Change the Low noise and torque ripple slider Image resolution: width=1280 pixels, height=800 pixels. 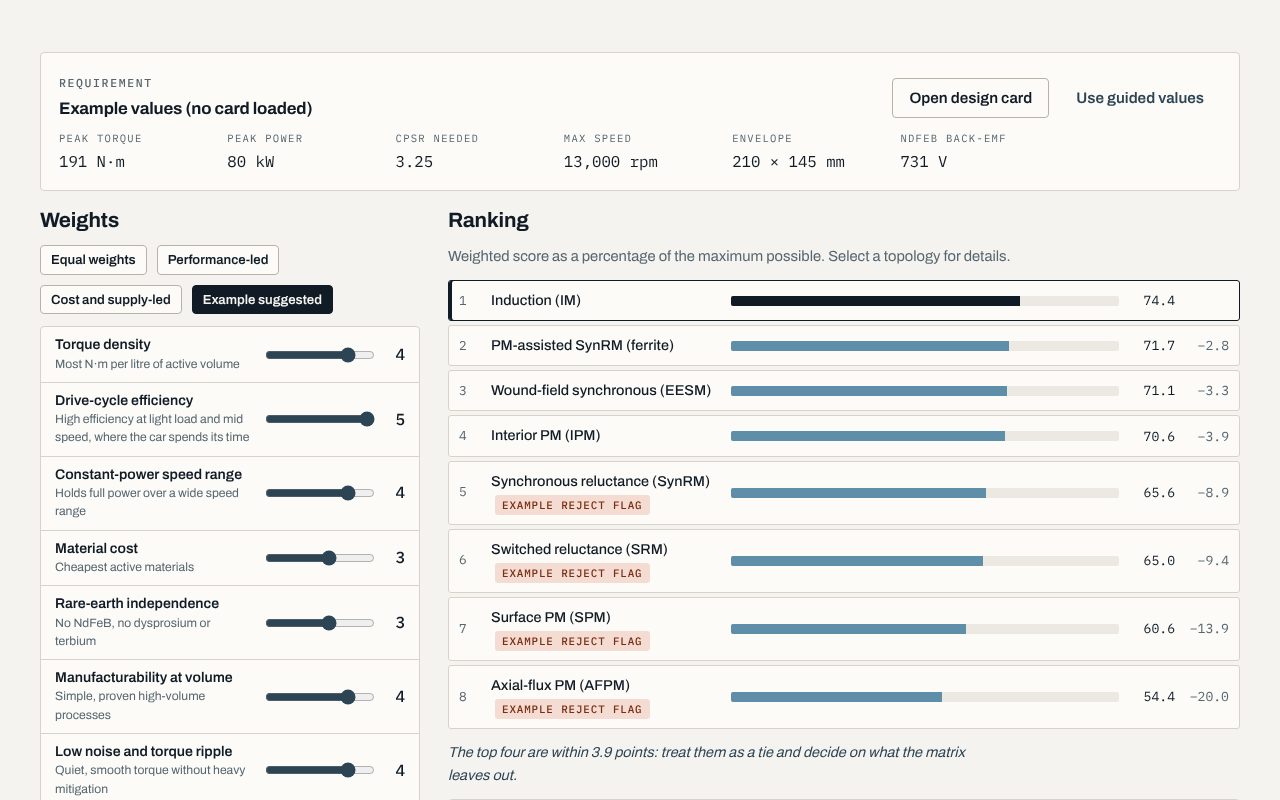click(320, 771)
